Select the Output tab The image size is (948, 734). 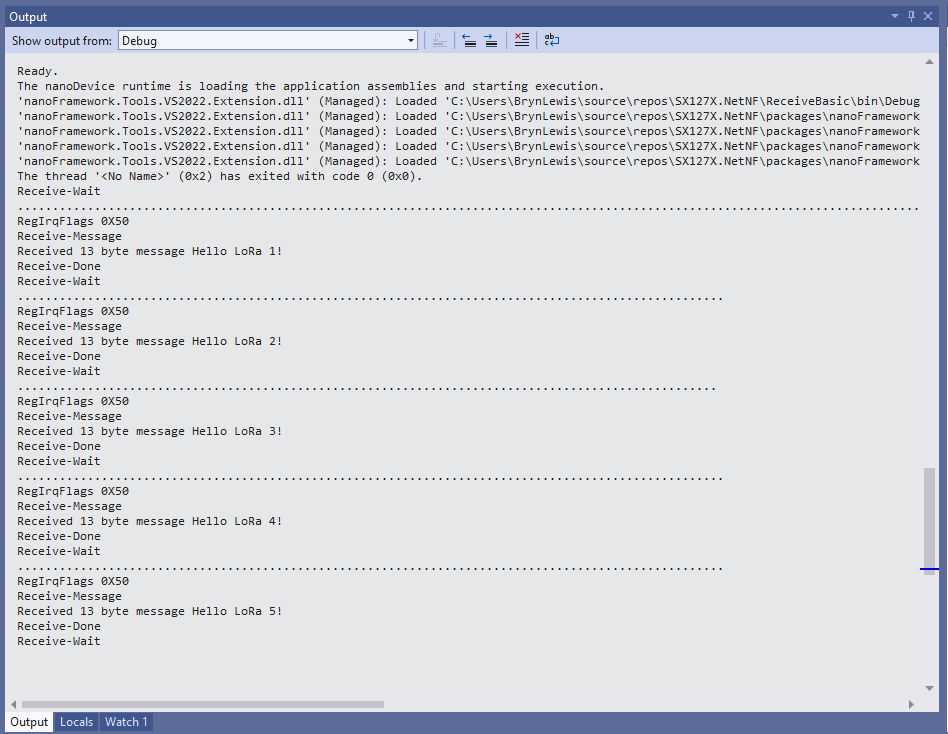click(x=29, y=722)
